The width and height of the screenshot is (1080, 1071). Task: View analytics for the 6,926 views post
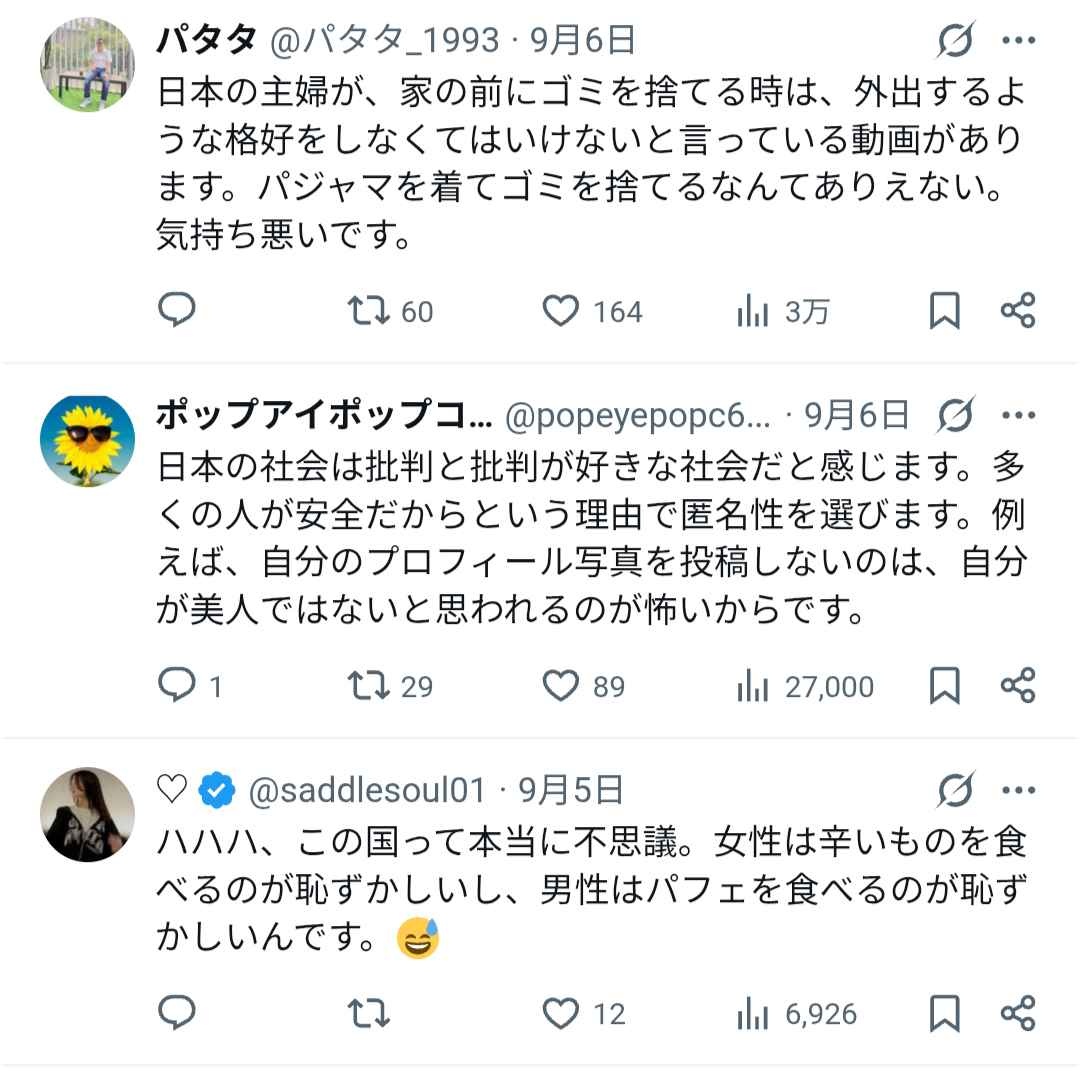coord(752,1014)
